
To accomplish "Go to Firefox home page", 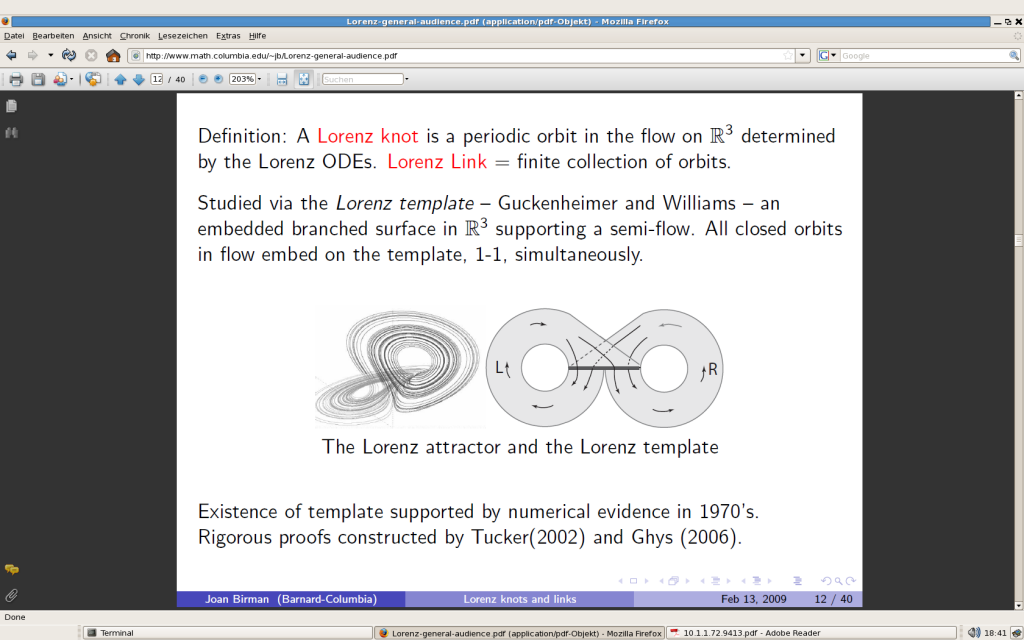I will point(113,55).
